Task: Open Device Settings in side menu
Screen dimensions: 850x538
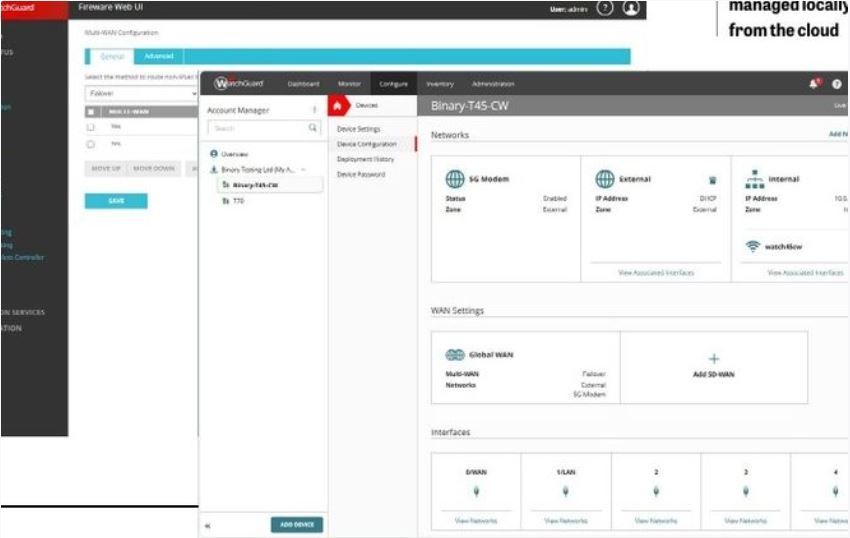Action: (x=358, y=129)
